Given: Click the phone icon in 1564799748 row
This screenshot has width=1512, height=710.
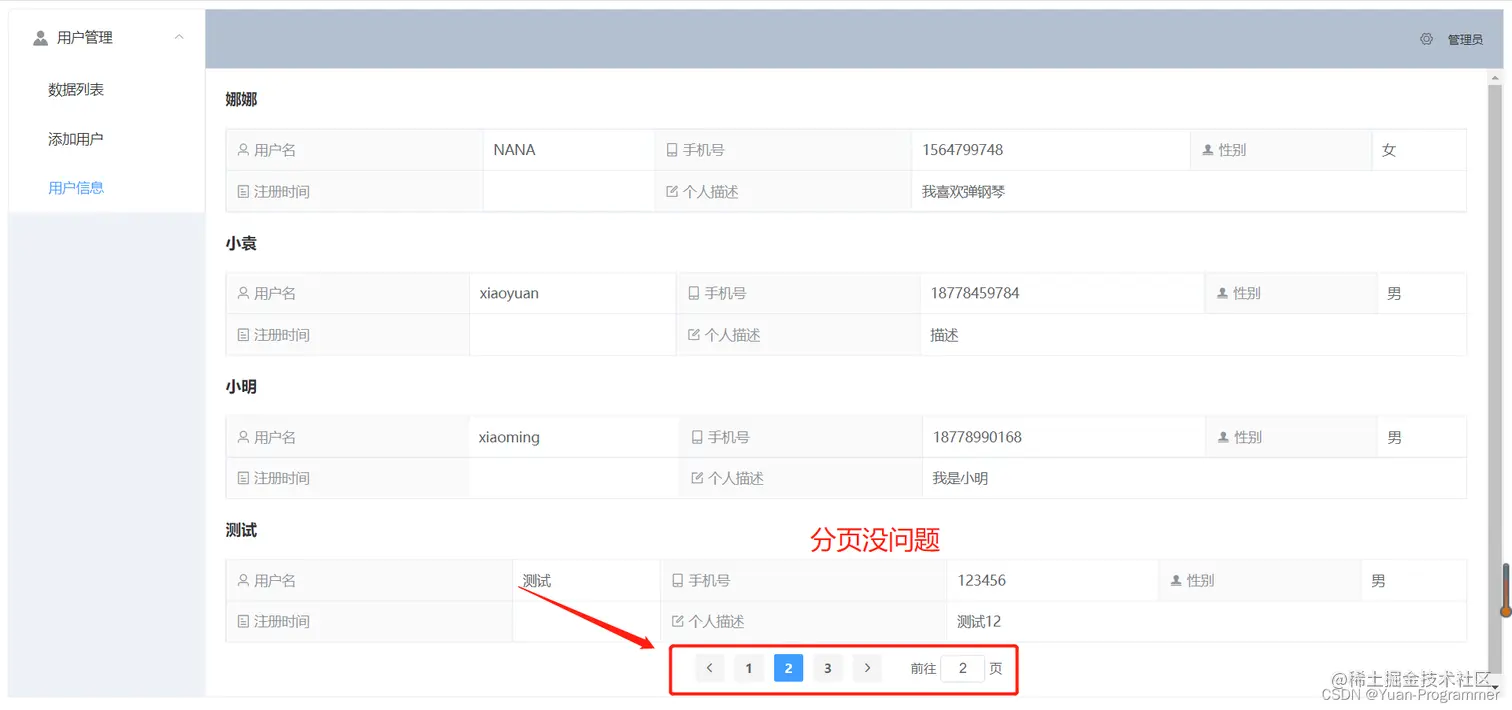Looking at the screenshot, I should 672,150.
